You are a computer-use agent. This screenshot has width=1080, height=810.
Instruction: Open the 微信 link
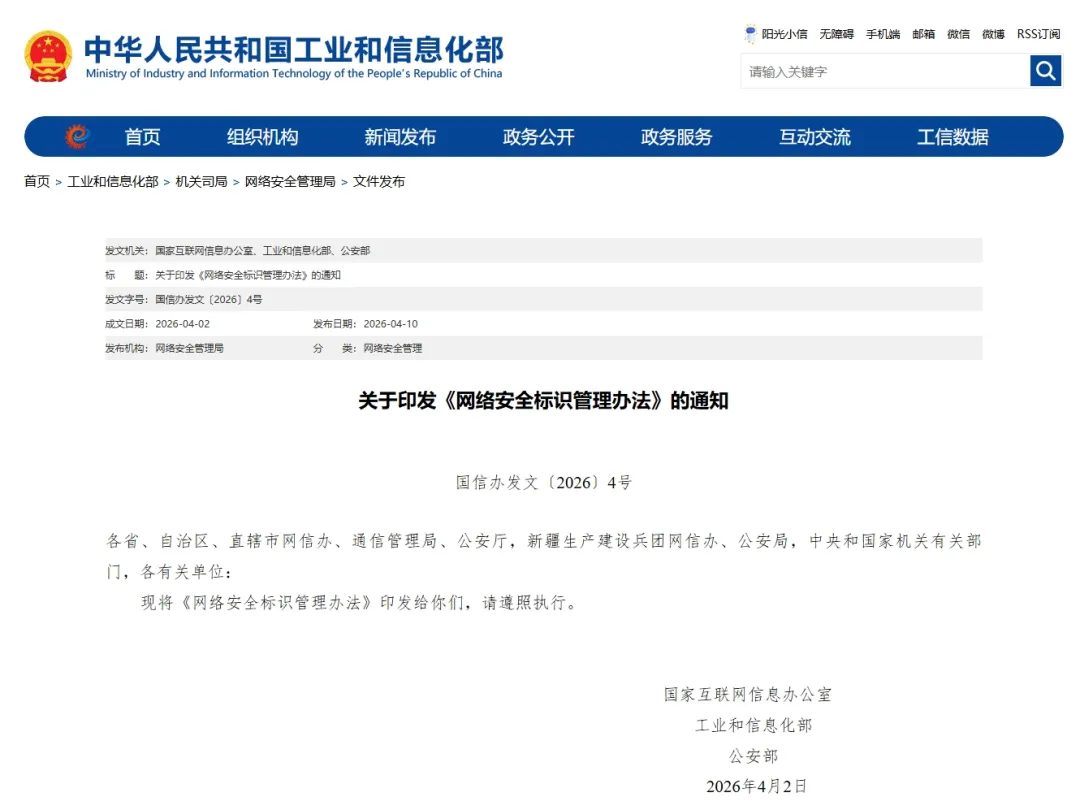pyautogui.click(x=958, y=34)
